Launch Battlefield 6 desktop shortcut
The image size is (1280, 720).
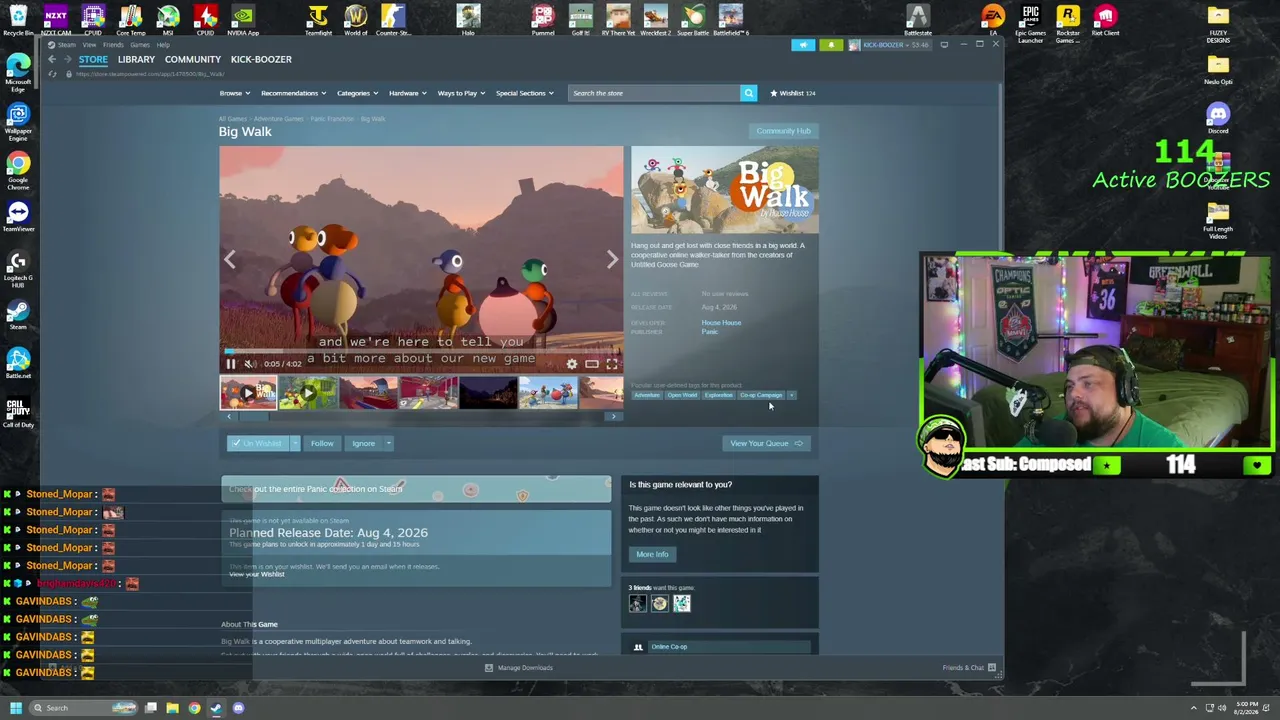(x=730, y=20)
